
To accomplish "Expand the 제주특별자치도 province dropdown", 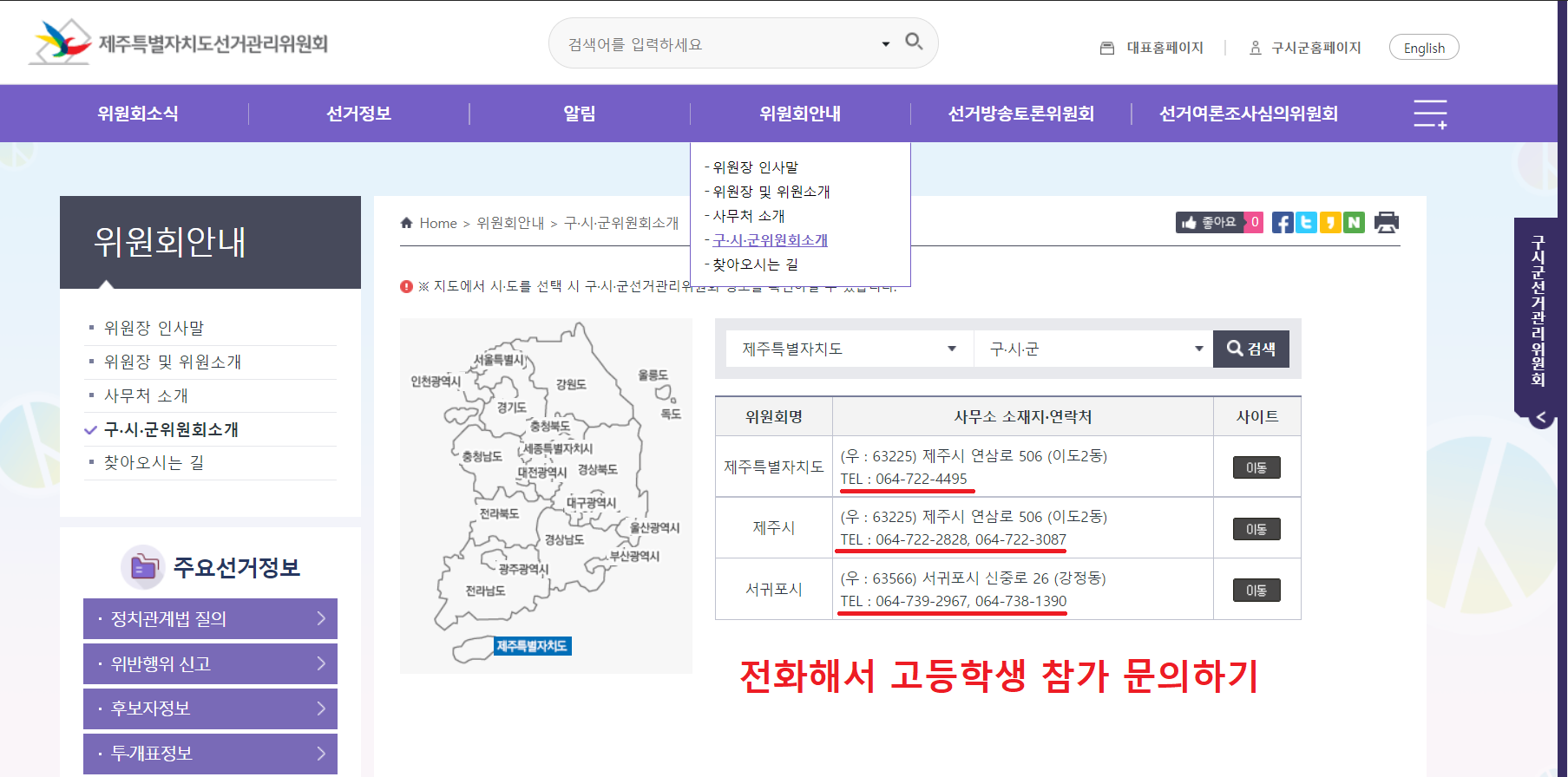I will click(x=850, y=349).
